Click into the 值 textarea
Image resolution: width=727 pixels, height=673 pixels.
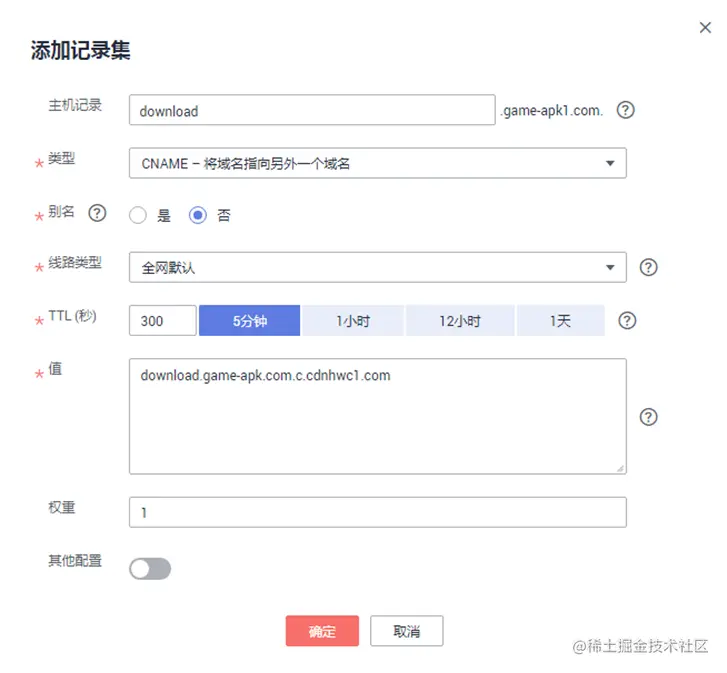(x=377, y=416)
